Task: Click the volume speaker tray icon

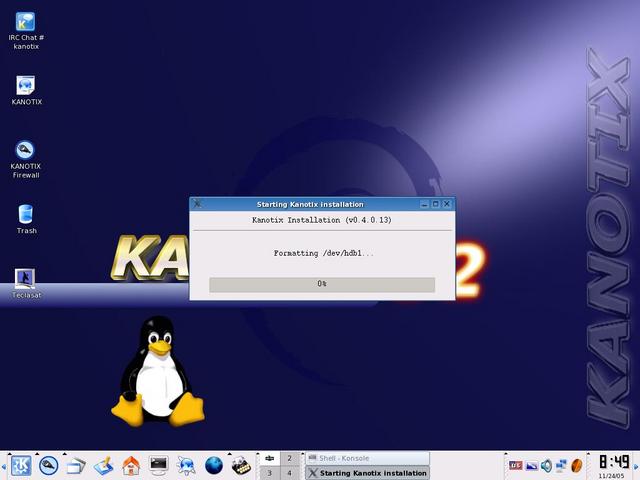Action: [x=546, y=465]
